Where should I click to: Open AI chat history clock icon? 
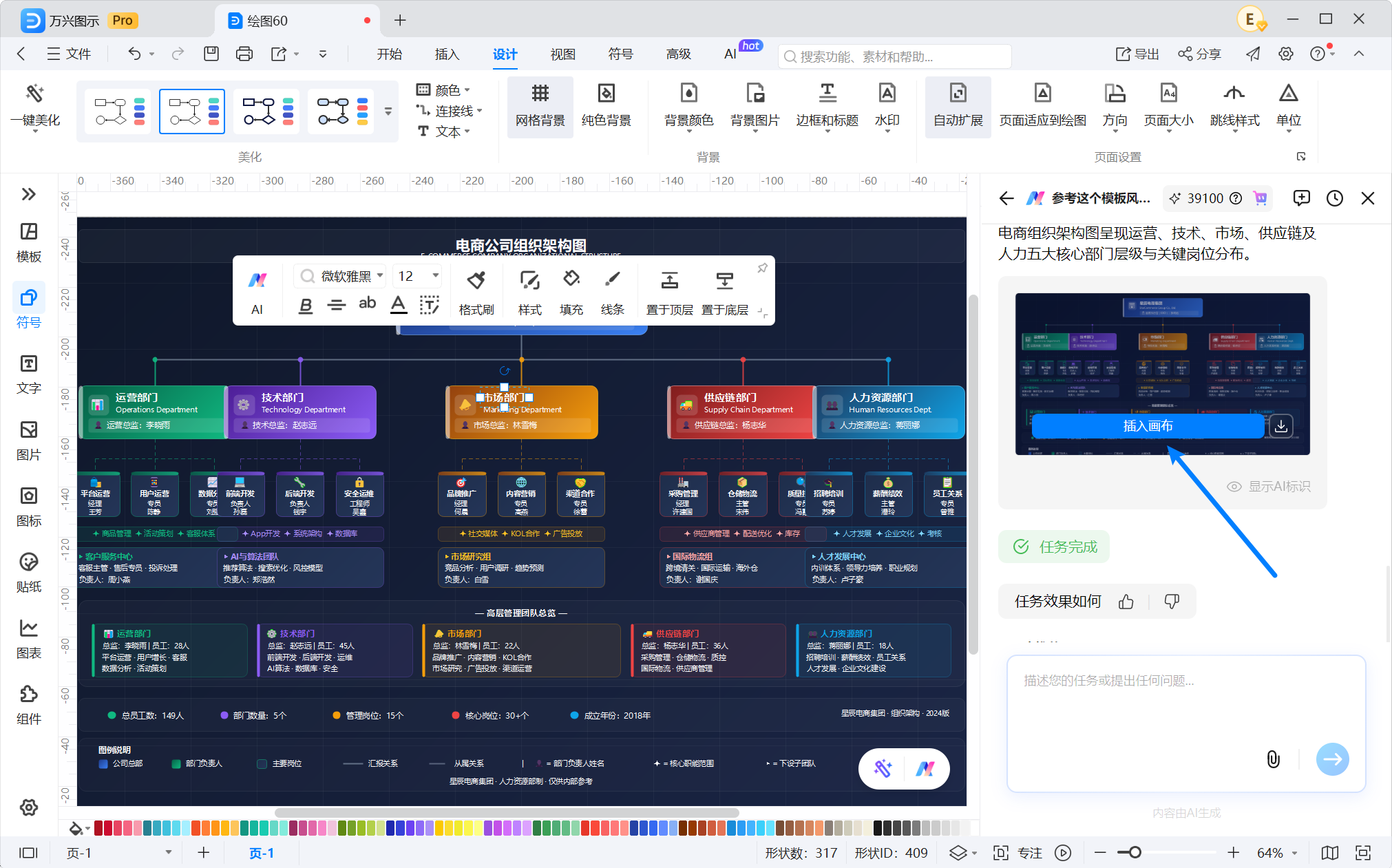click(1334, 198)
